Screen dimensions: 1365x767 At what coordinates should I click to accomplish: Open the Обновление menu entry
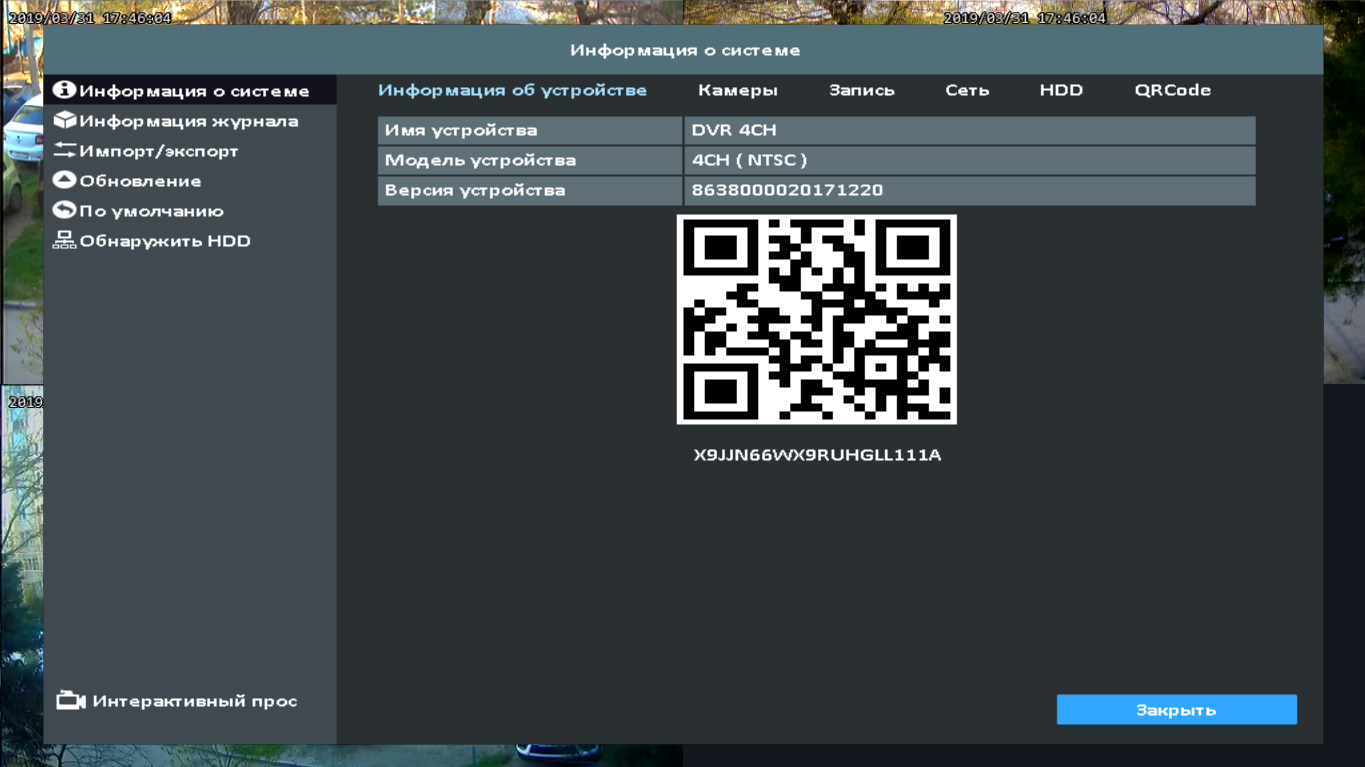190,181
